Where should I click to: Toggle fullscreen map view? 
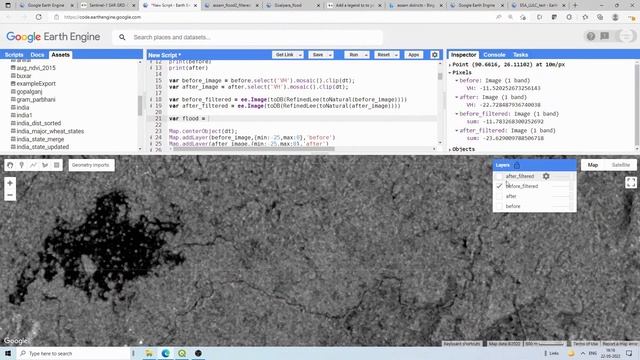[x=631, y=182]
